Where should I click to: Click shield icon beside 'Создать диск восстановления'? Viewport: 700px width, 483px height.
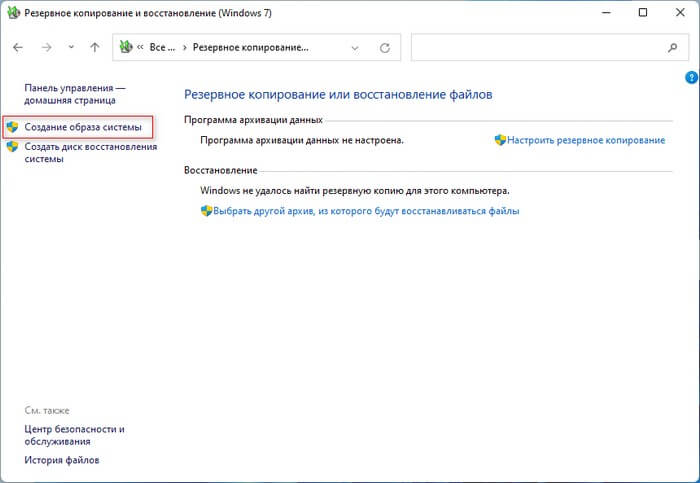tap(12, 146)
